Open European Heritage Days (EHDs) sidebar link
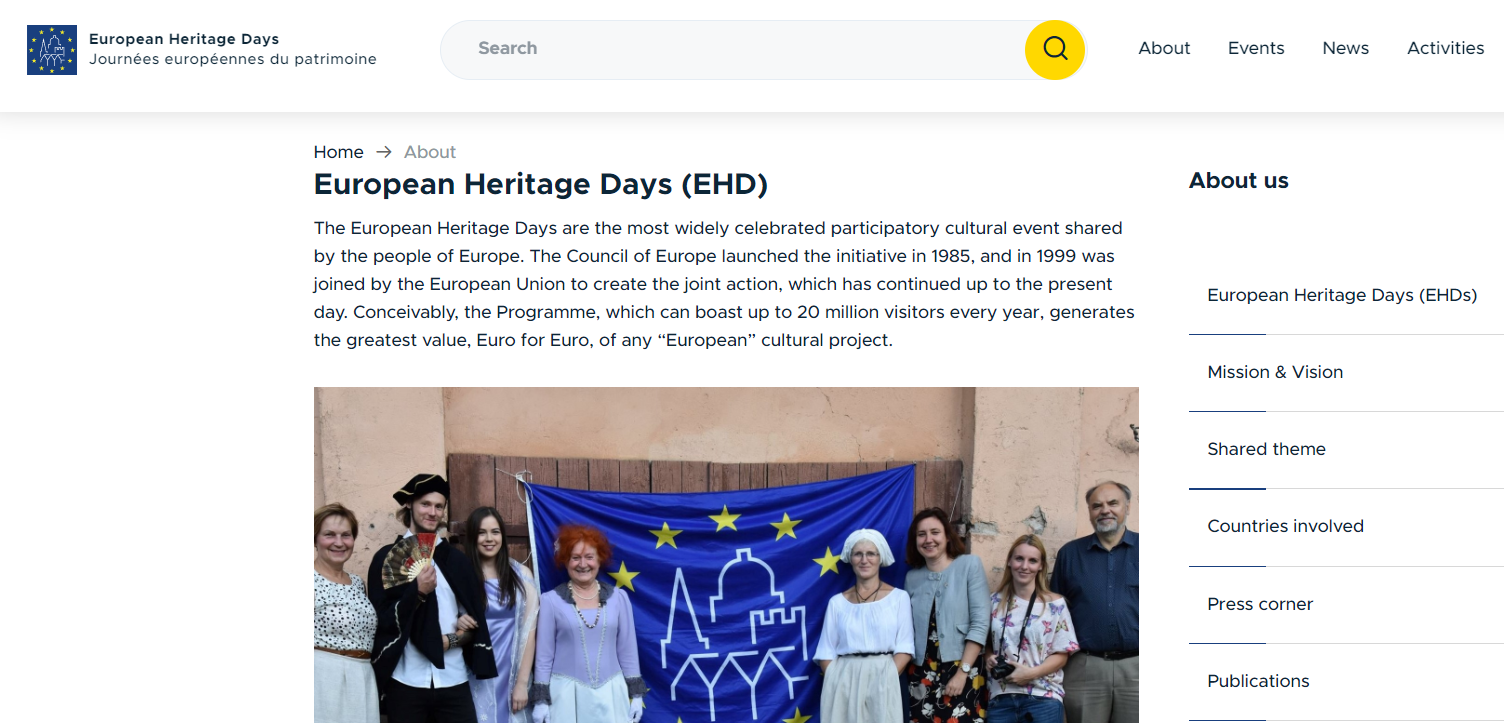This screenshot has width=1504, height=723. click(1342, 295)
